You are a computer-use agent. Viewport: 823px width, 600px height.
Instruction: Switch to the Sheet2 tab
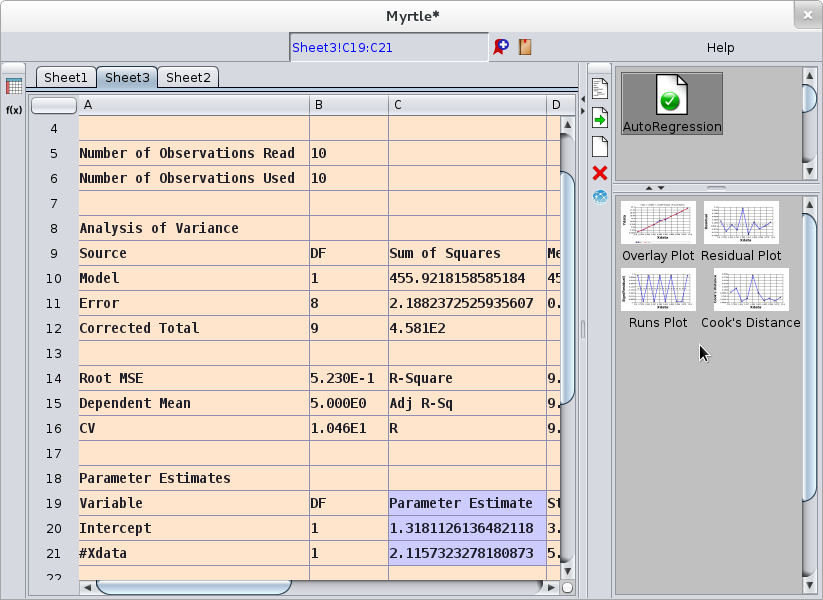click(187, 77)
